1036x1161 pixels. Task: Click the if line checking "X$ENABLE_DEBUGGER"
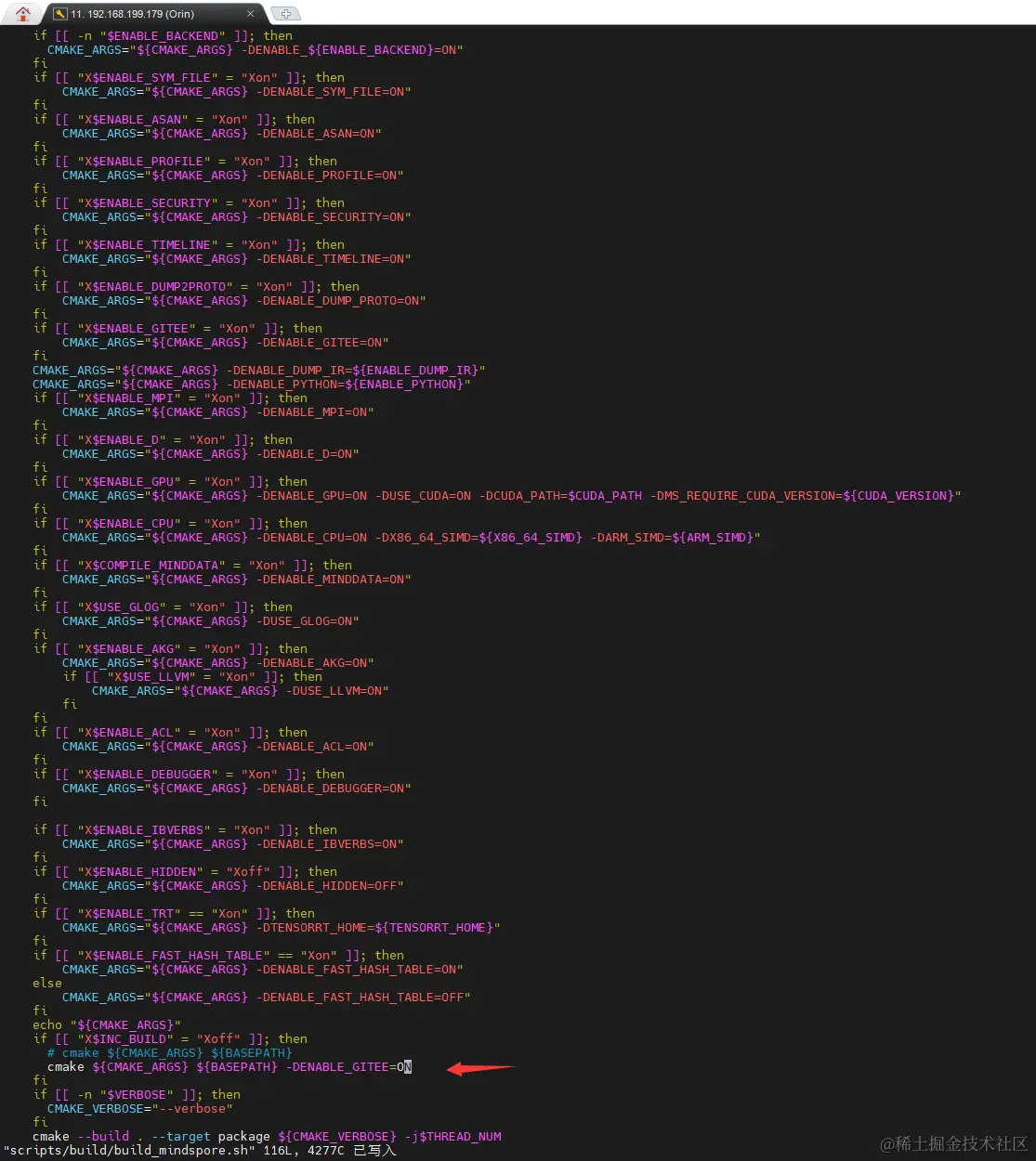tap(189, 775)
